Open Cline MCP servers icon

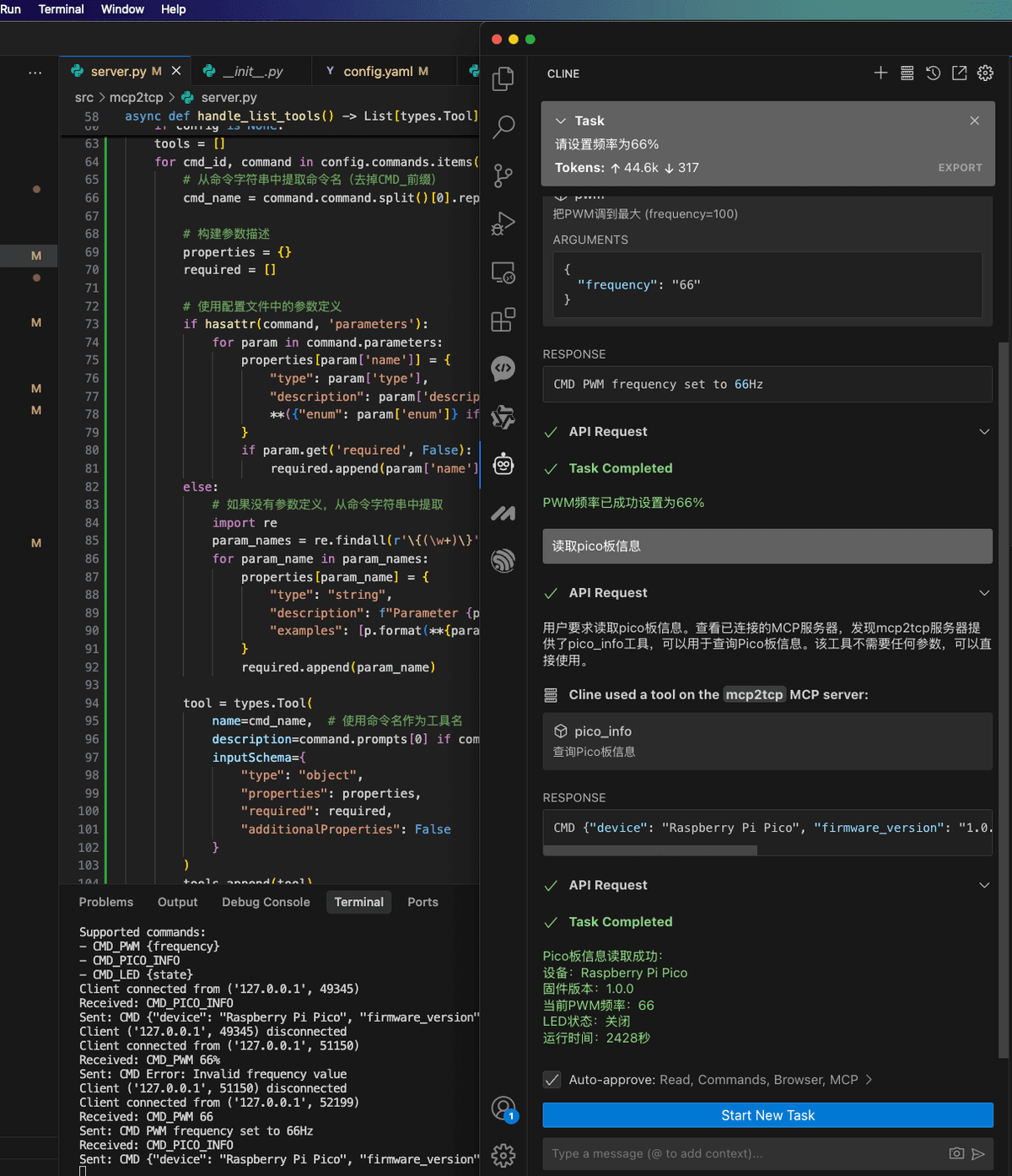click(x=907, y=73)
